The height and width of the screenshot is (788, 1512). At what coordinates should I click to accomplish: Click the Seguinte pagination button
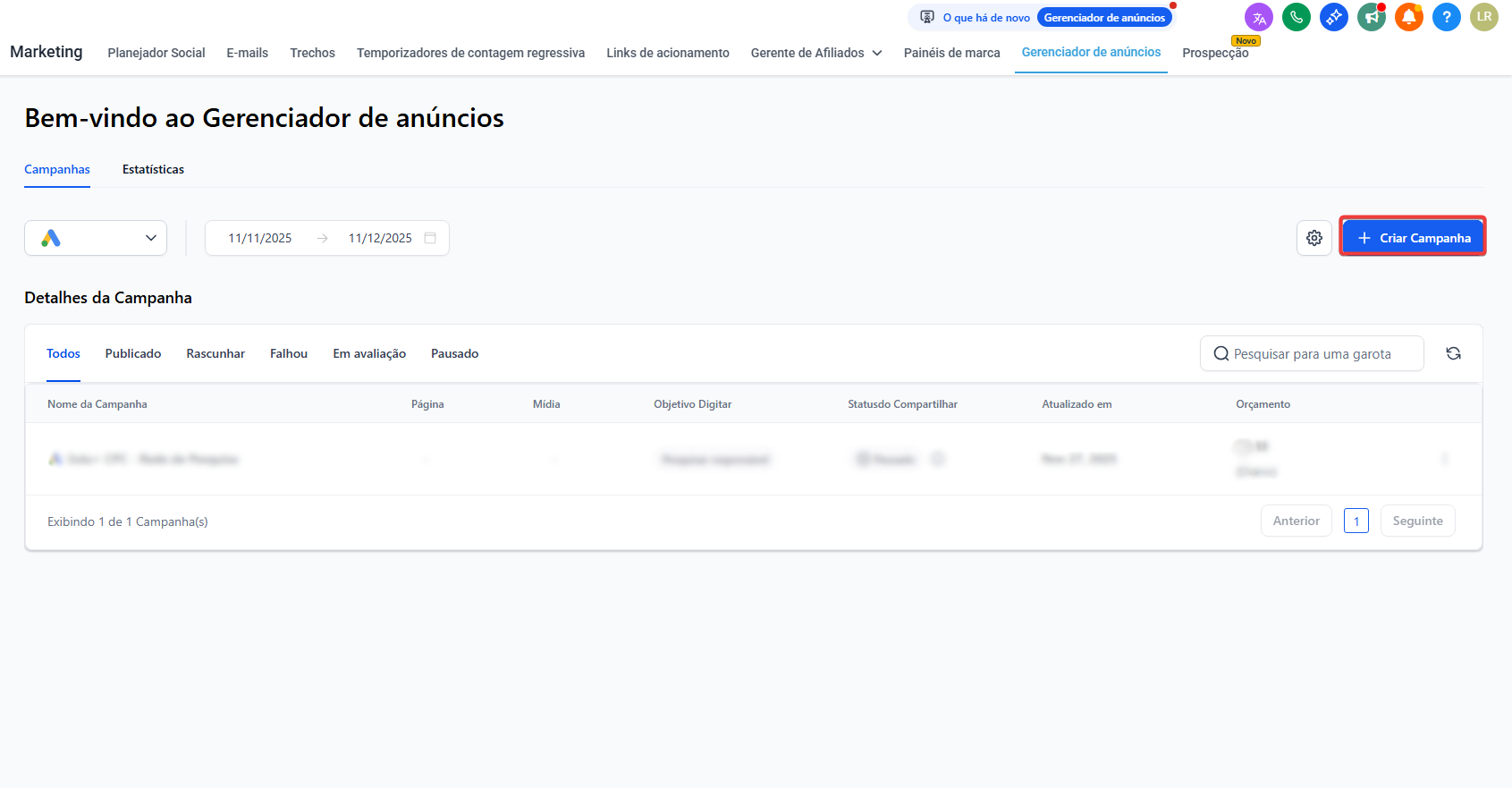click(1417, 521)
